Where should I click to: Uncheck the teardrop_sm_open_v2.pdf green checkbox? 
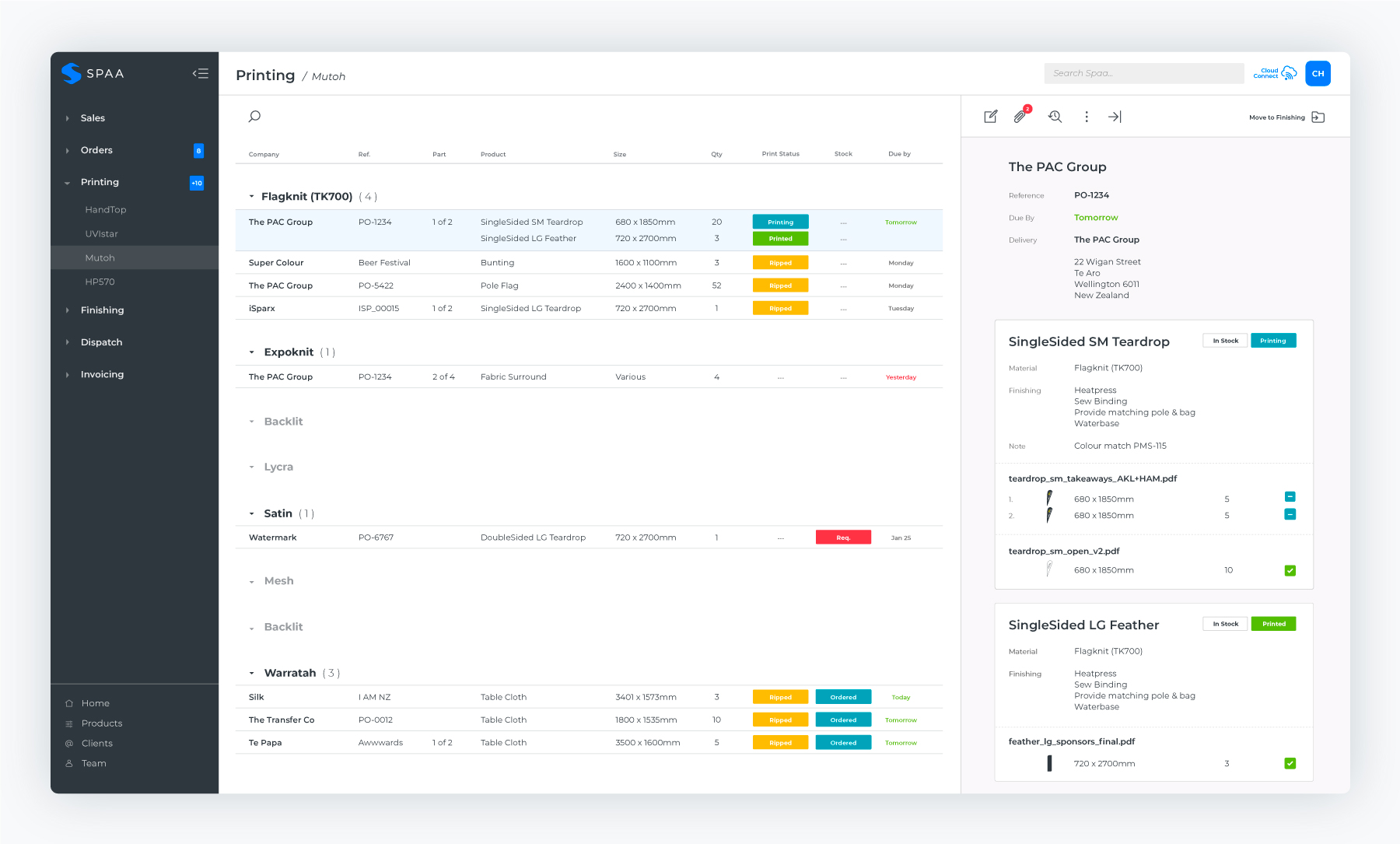(x=1290, y=570)
